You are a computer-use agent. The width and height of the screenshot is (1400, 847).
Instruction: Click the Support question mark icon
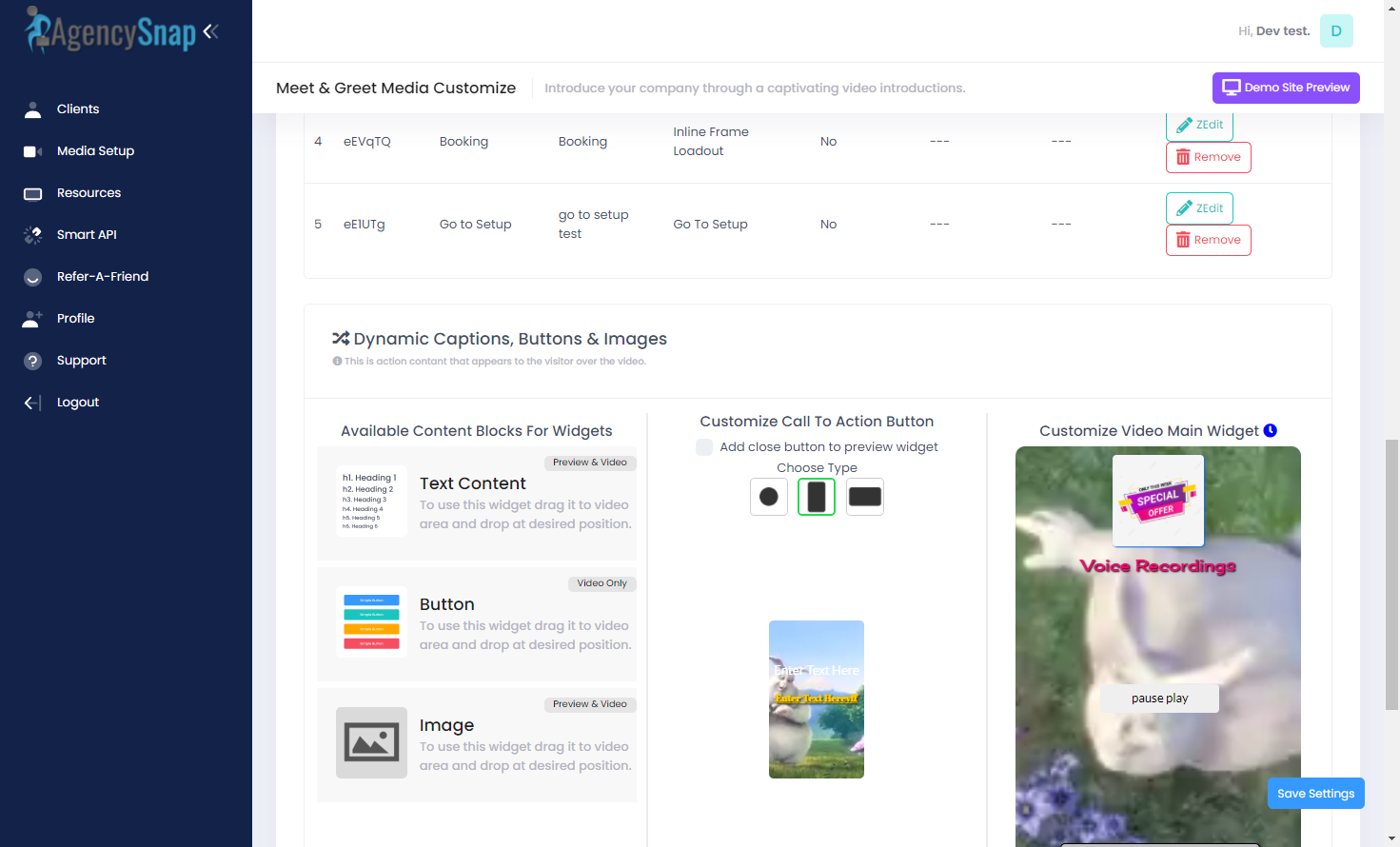(x=32, y=361)
